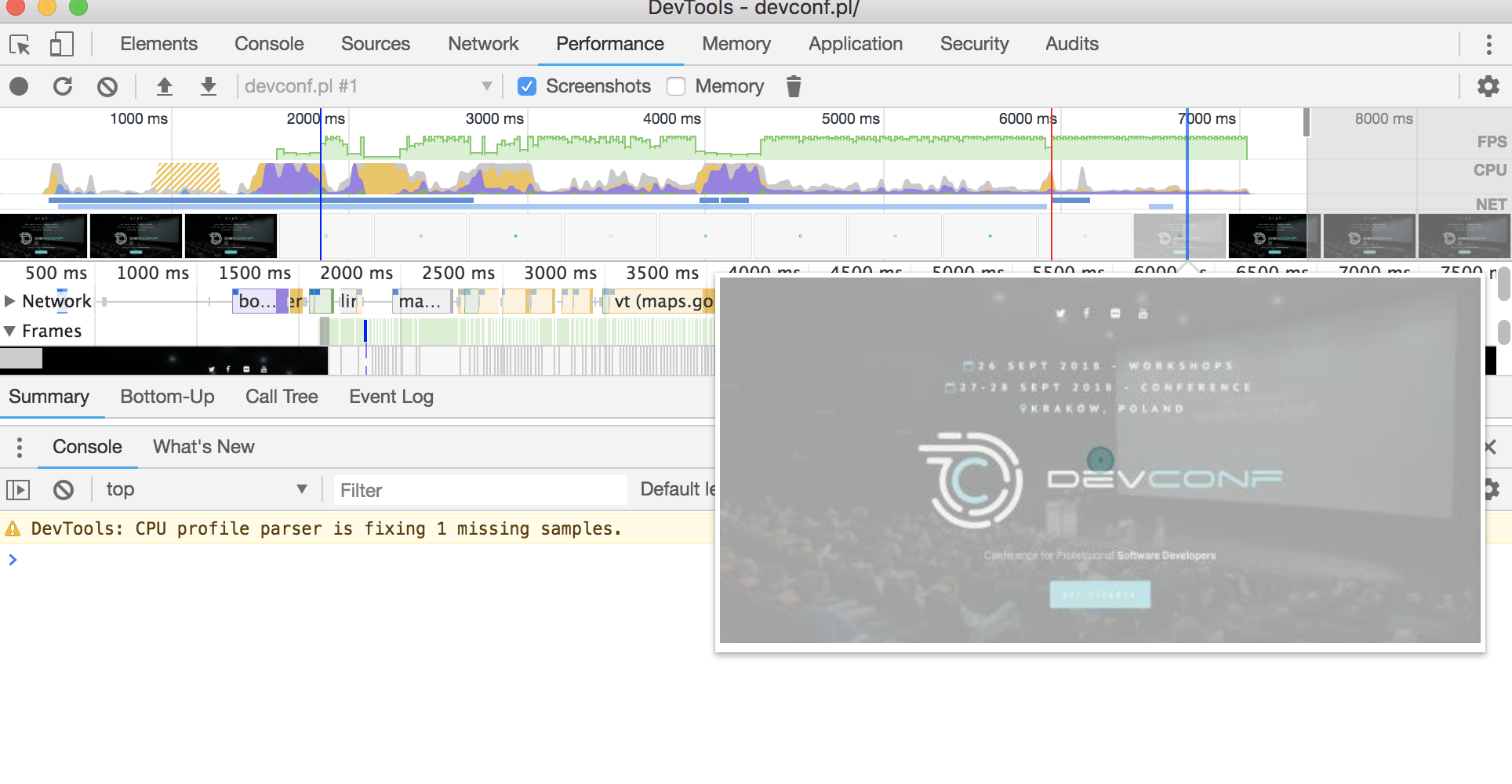1512x784 pixels.
Task: Open Performance capture settings gear
Action: tap(1488, 86)
